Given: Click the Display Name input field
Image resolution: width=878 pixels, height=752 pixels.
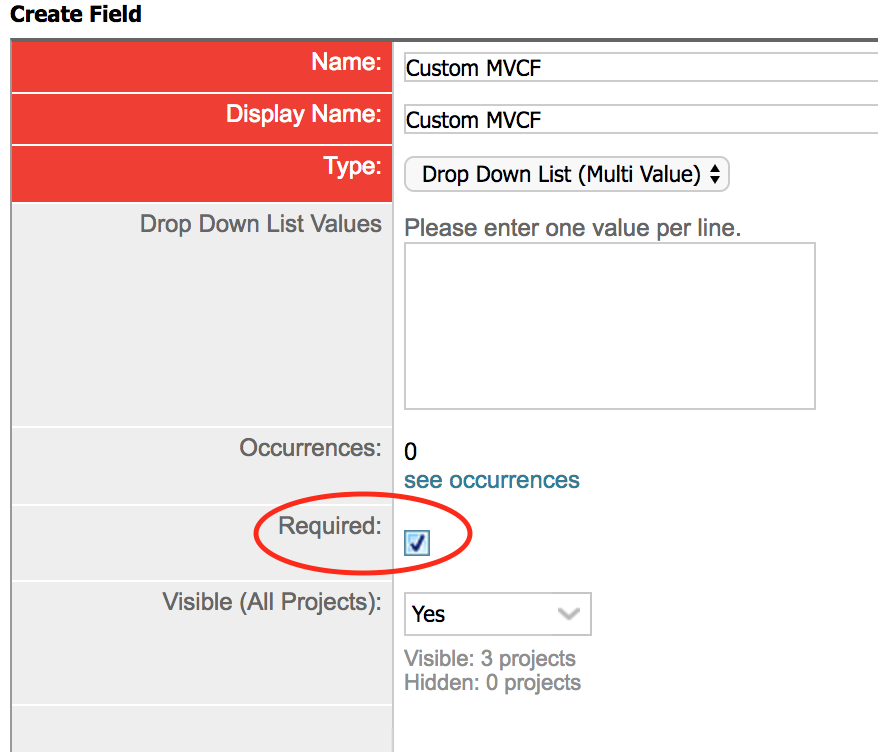Looking at the screenshot, I should 641,119.
